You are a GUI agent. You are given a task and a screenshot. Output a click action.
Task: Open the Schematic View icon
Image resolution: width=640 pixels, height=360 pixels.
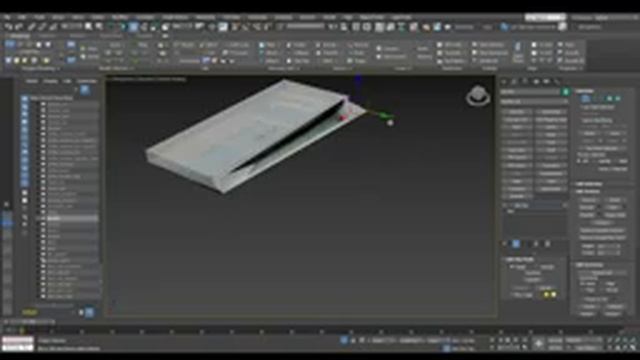click(402, 27)
